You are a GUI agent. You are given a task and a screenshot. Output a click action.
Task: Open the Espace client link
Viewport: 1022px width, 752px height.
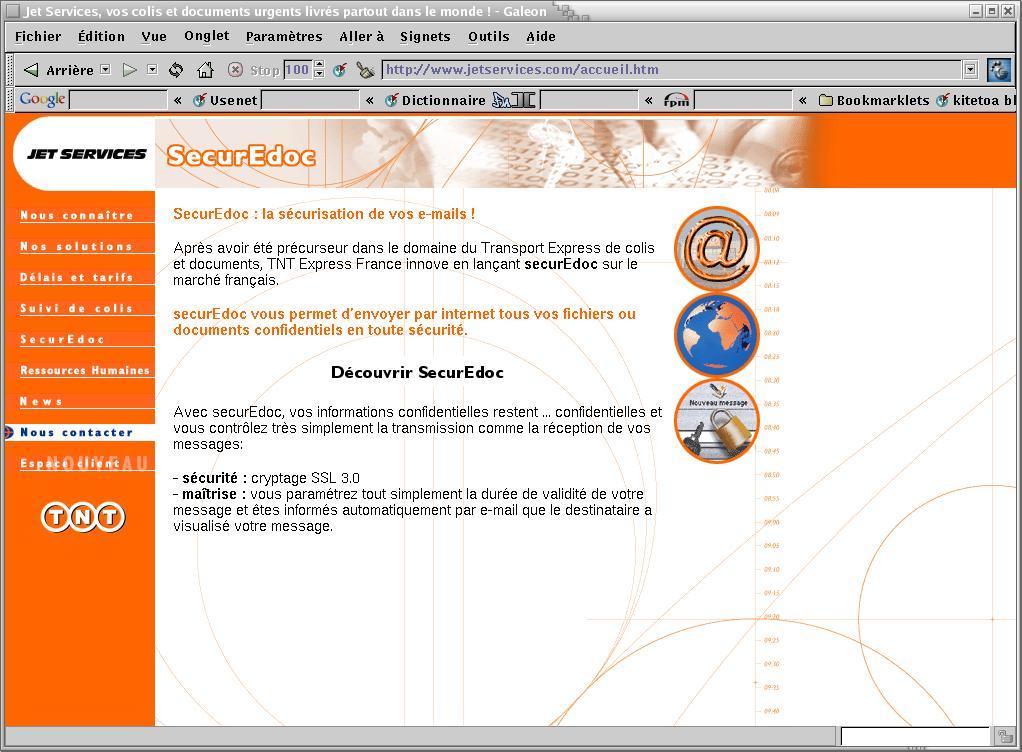point(70,463)
